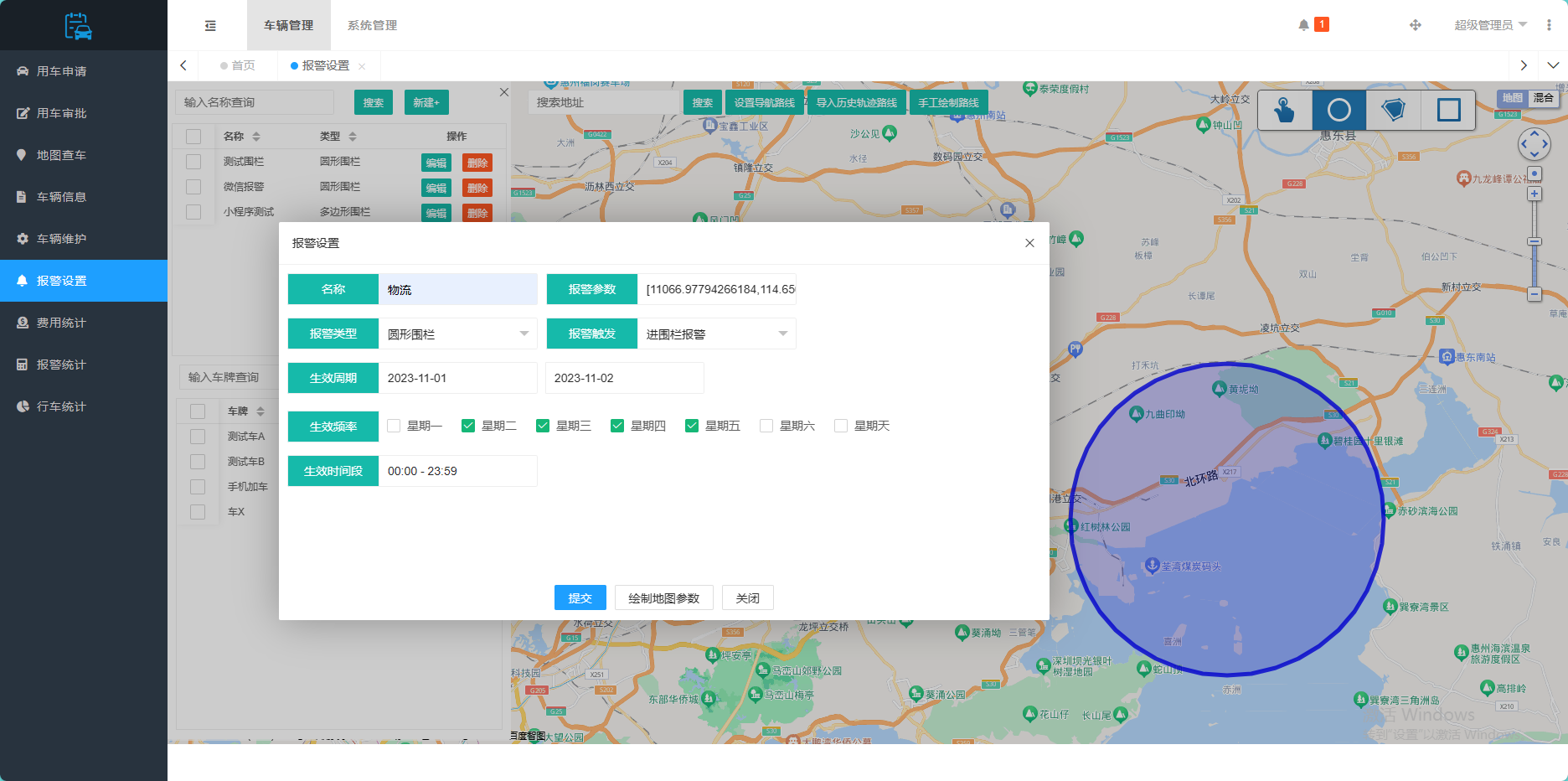This screenshot has height=781, width=1568.
Task: Click the map pan direction control
Action: pos(1534,144)
